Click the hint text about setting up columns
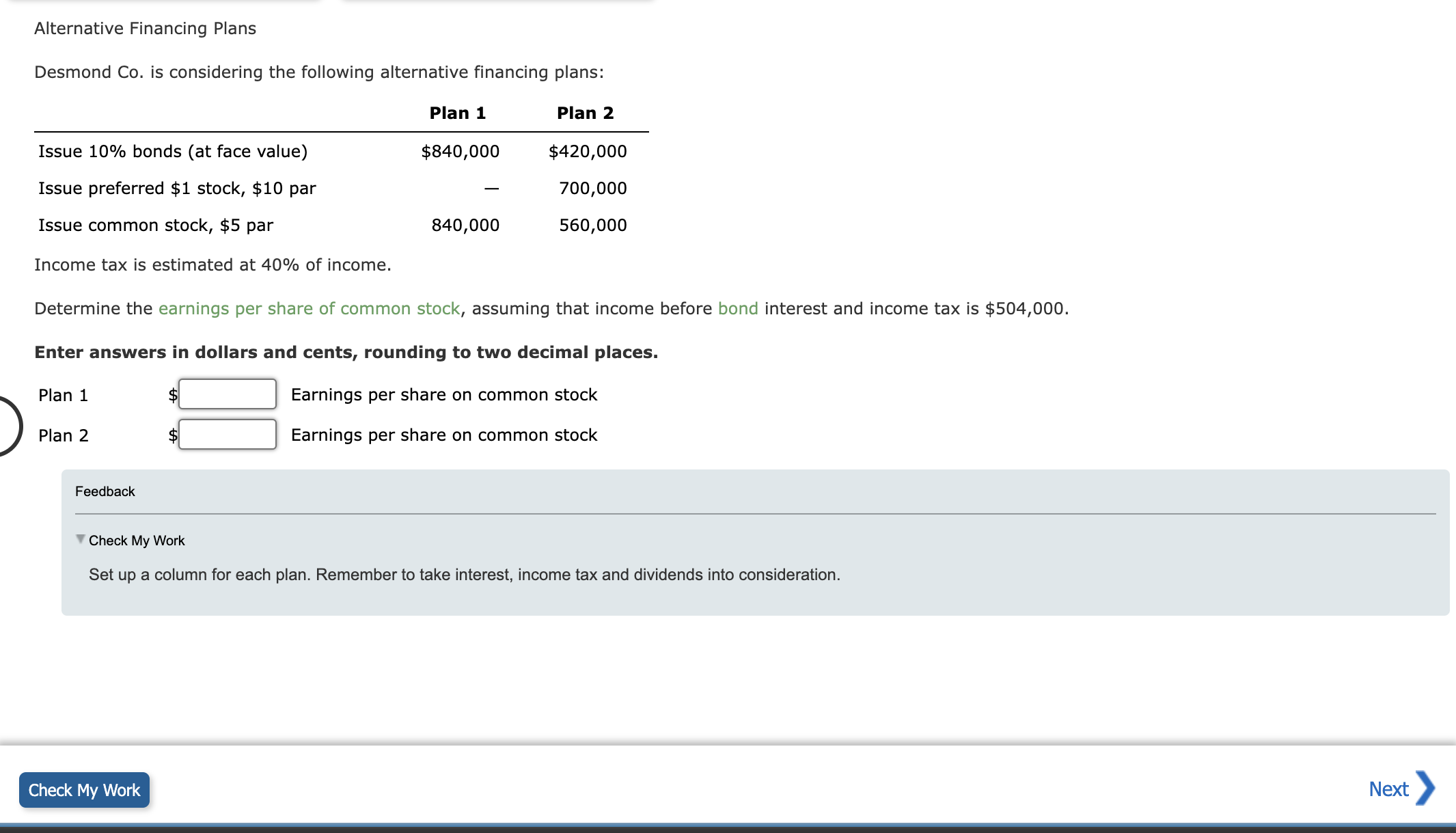This screenshot has width=1456, height=833. 463,575
